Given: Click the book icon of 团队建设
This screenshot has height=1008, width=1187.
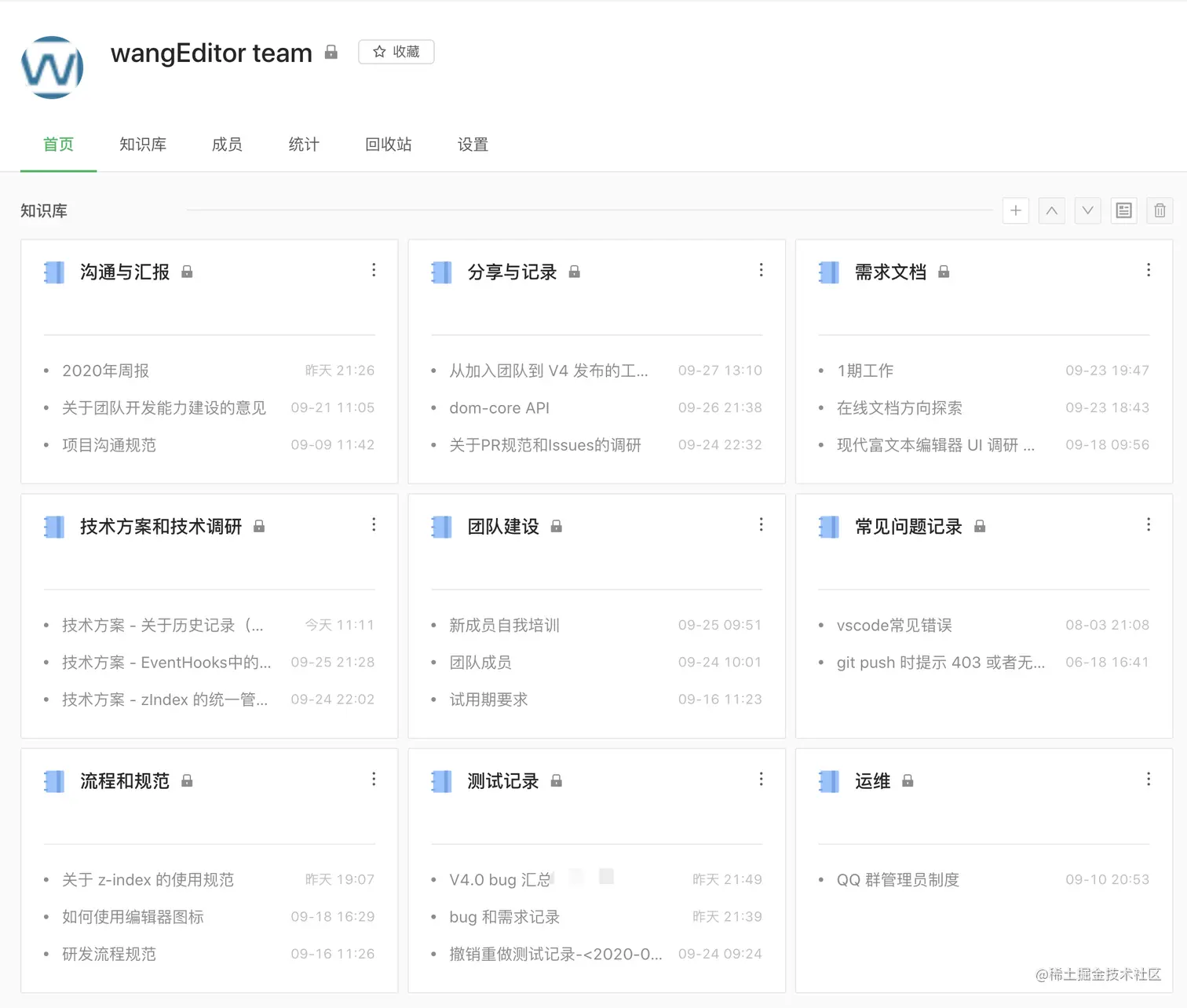Looking at the screenshot, I should point(441,527).
